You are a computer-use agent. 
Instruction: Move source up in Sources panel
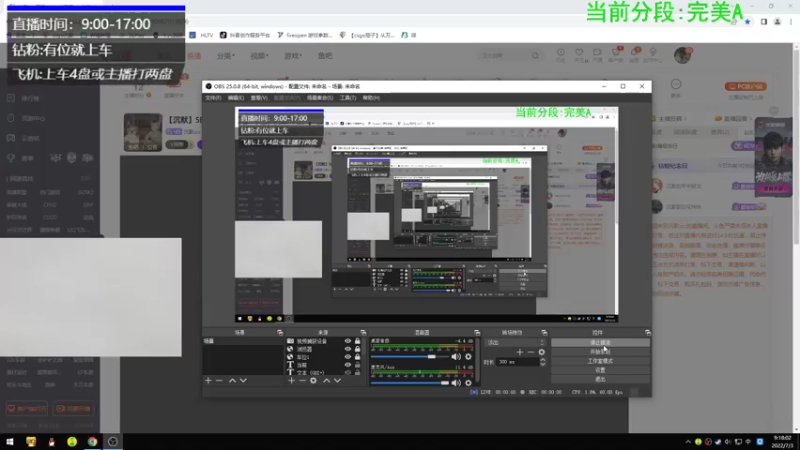click(327, 381)
